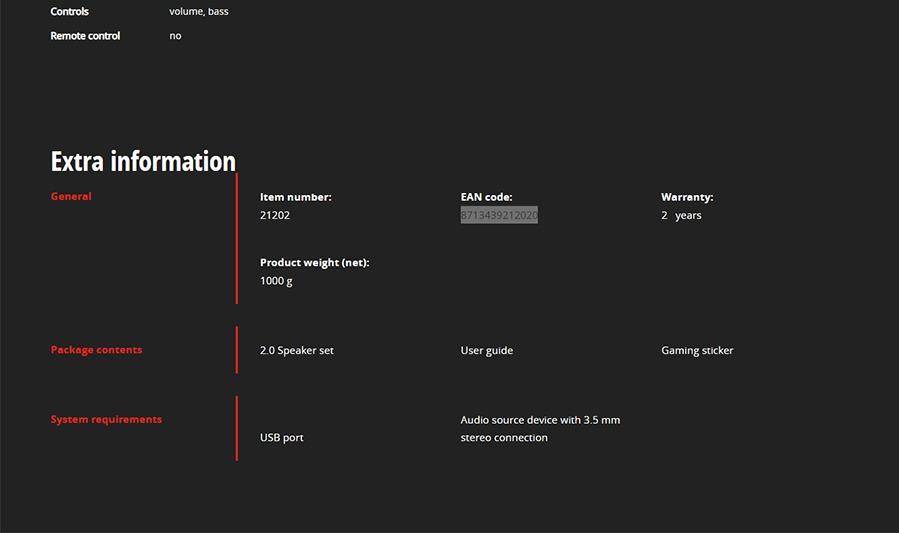Click the 'Controls' specification label
This screenshot has width=899, height=533.
click(x=70, y=12)
